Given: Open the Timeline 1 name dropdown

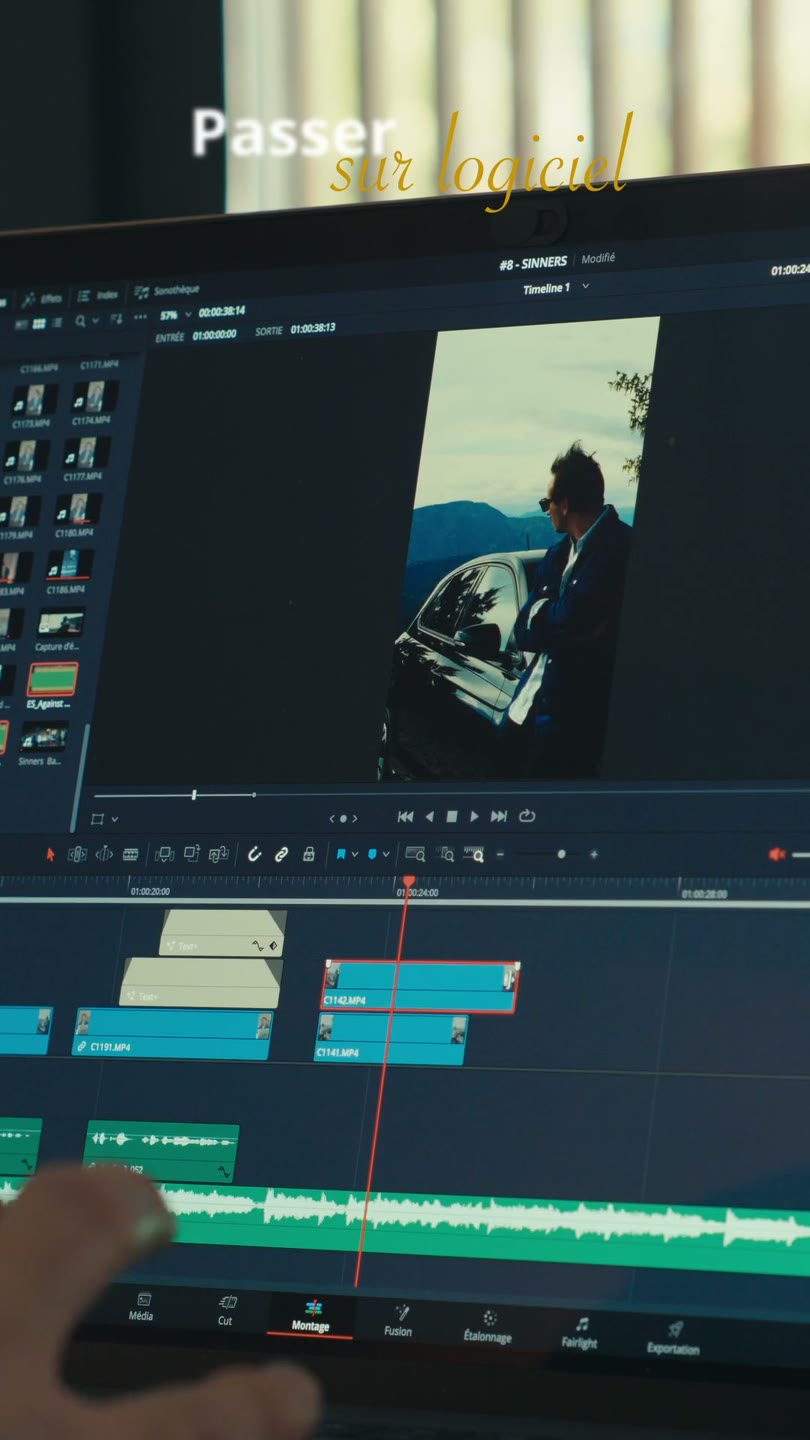Looking at the screenshot, I should click(556, 288).
